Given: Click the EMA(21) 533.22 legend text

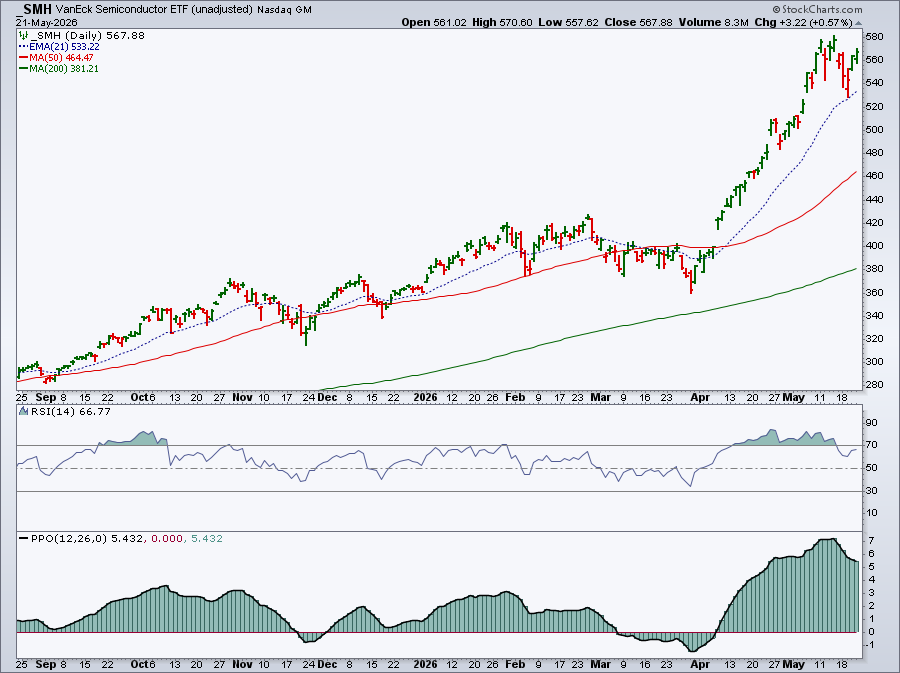Looking at the screenshot, I should click(x=64, y=46).
